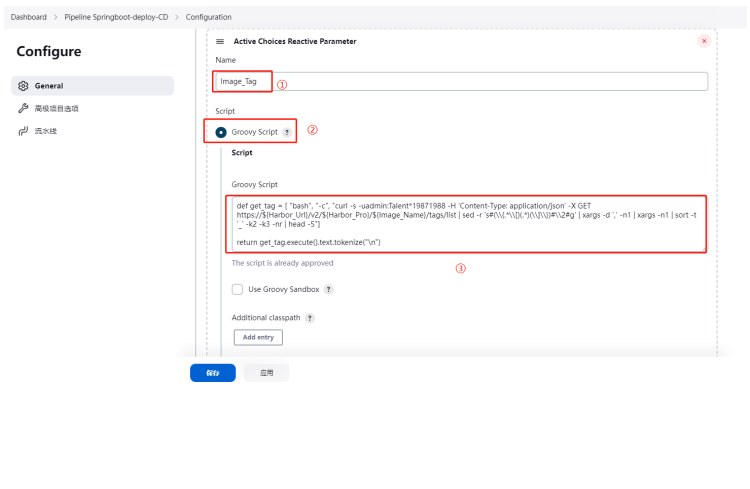Open Pipeline Springboot-deploy-CD breadcrumb link
This screenshot has width=750, height=489.
(x=116, y=17)
